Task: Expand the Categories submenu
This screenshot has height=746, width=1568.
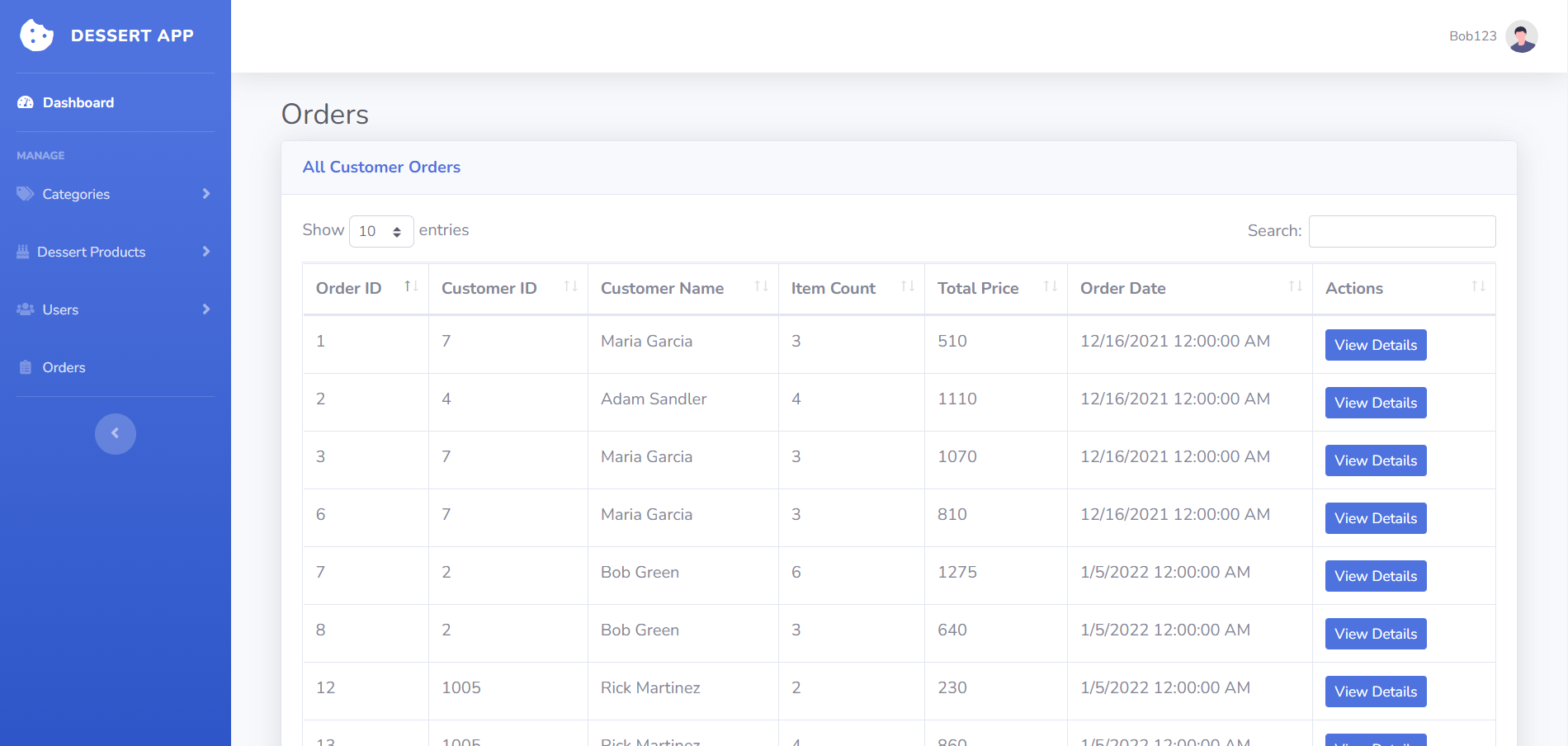Action: click(205, 193)
